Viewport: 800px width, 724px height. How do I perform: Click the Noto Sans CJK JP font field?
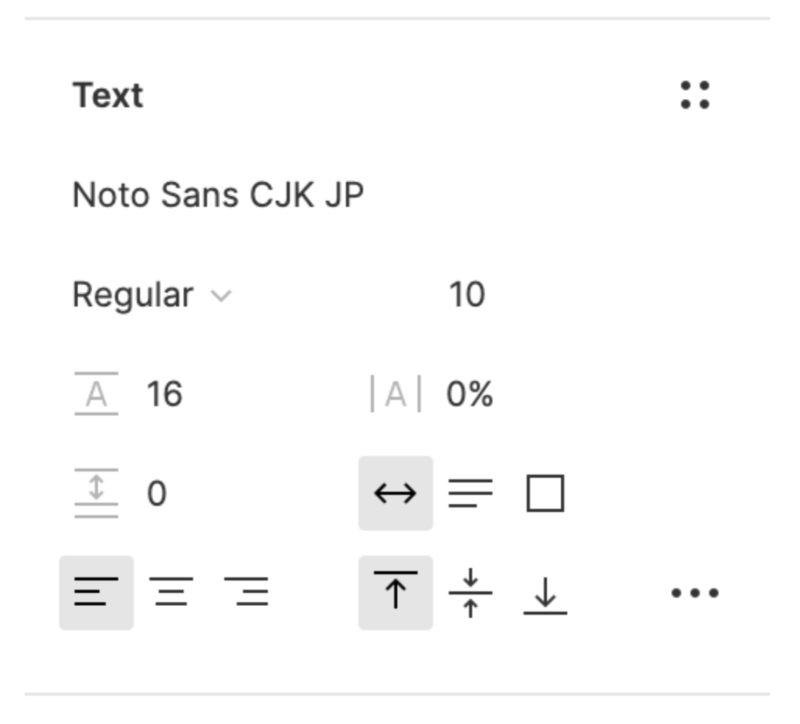(x=217, y=194)
